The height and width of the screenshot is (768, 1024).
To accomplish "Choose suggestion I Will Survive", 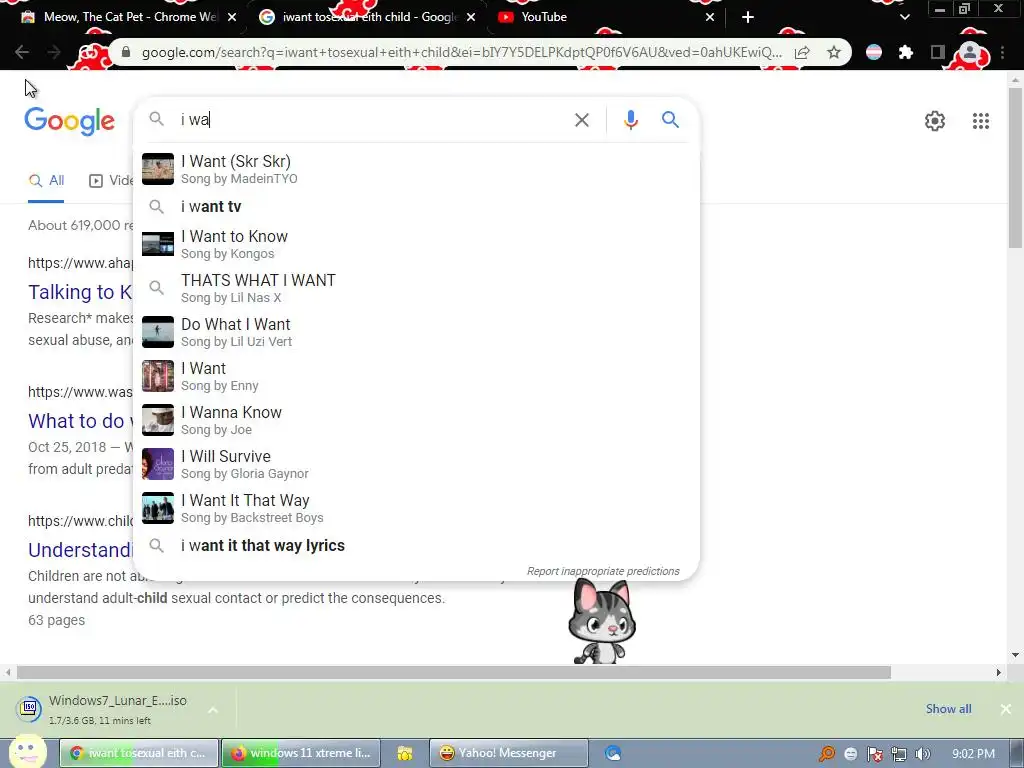I will (416, 464).
